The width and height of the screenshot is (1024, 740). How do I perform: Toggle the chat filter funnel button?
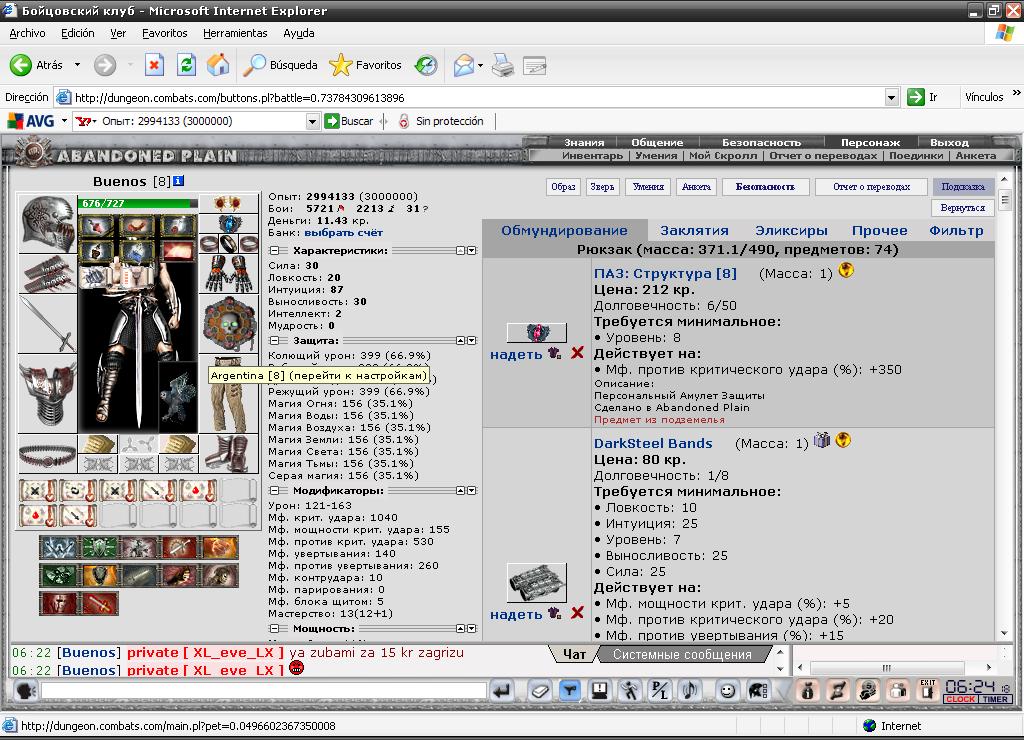point(570,690)
